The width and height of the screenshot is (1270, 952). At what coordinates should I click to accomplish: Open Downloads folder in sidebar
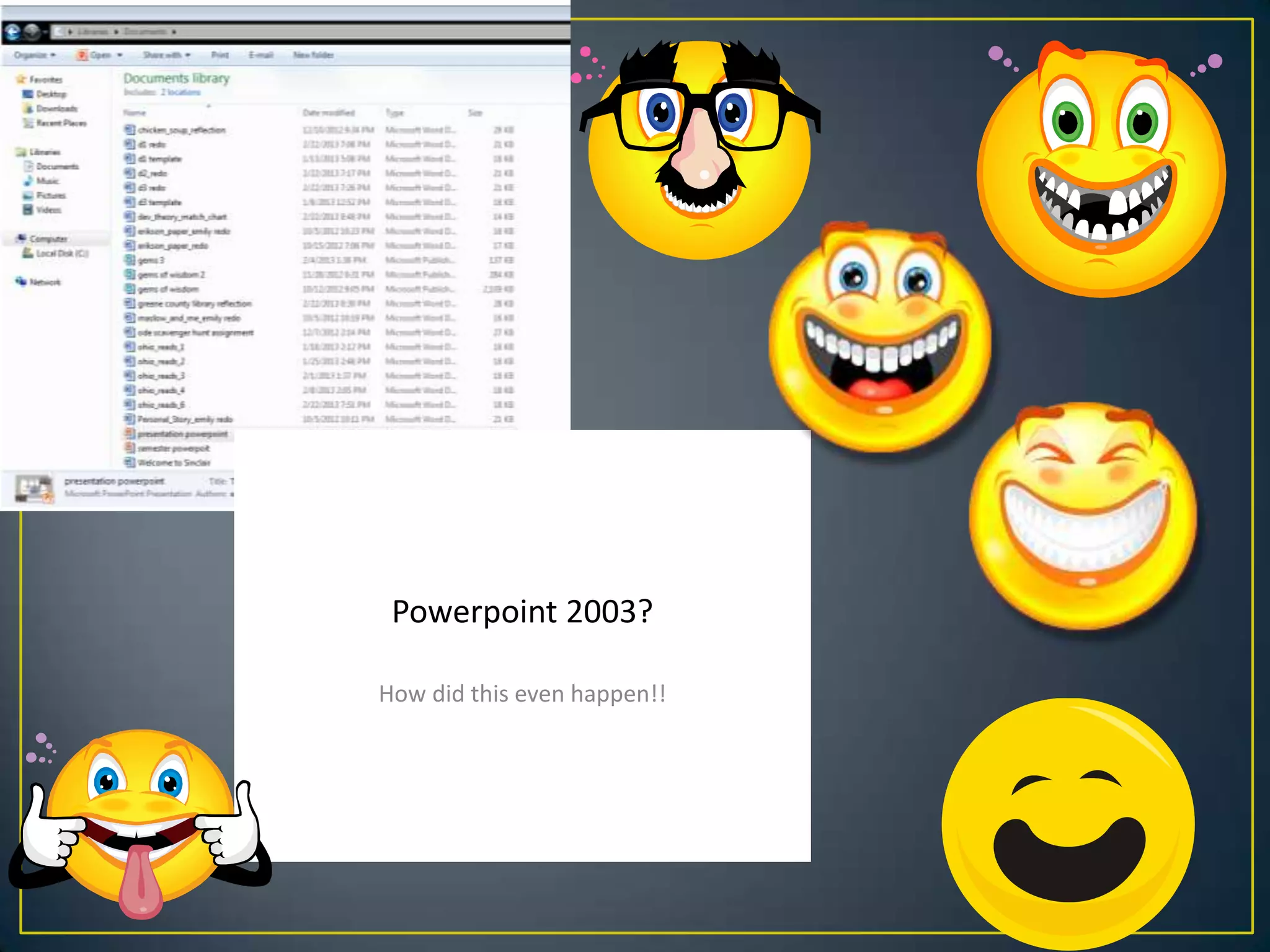click(x=56, y=108)
